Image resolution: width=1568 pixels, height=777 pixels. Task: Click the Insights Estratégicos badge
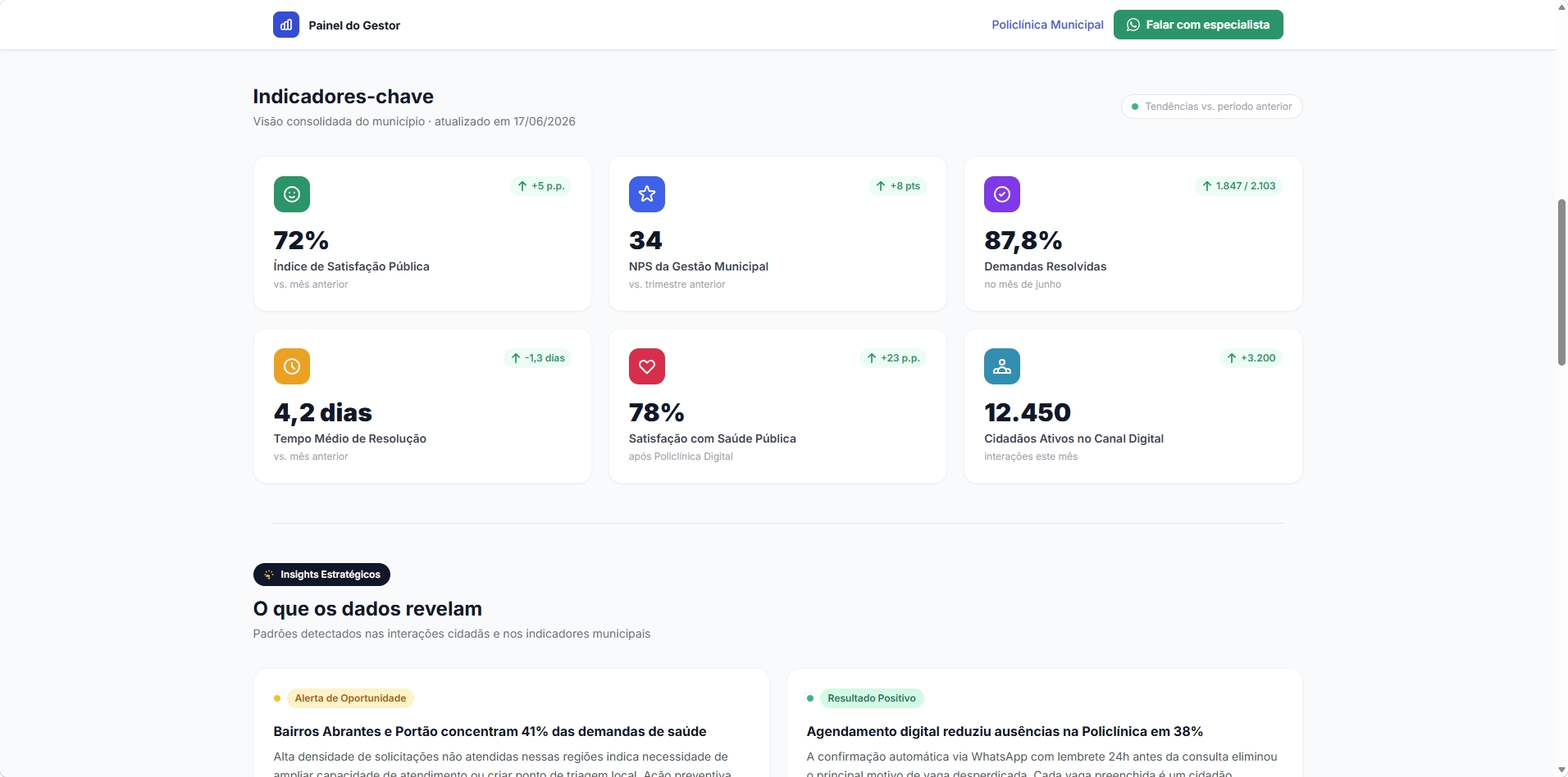(x=321, y=575)
